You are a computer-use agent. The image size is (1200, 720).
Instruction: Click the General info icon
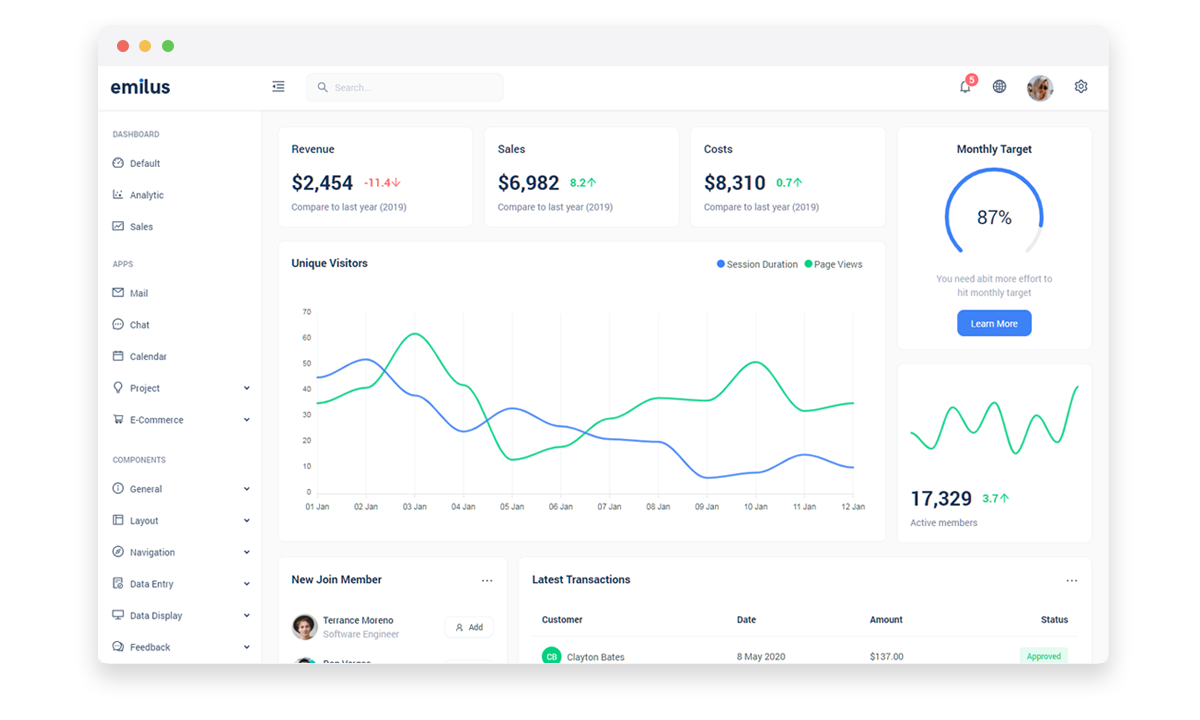(x=118, y=489)
